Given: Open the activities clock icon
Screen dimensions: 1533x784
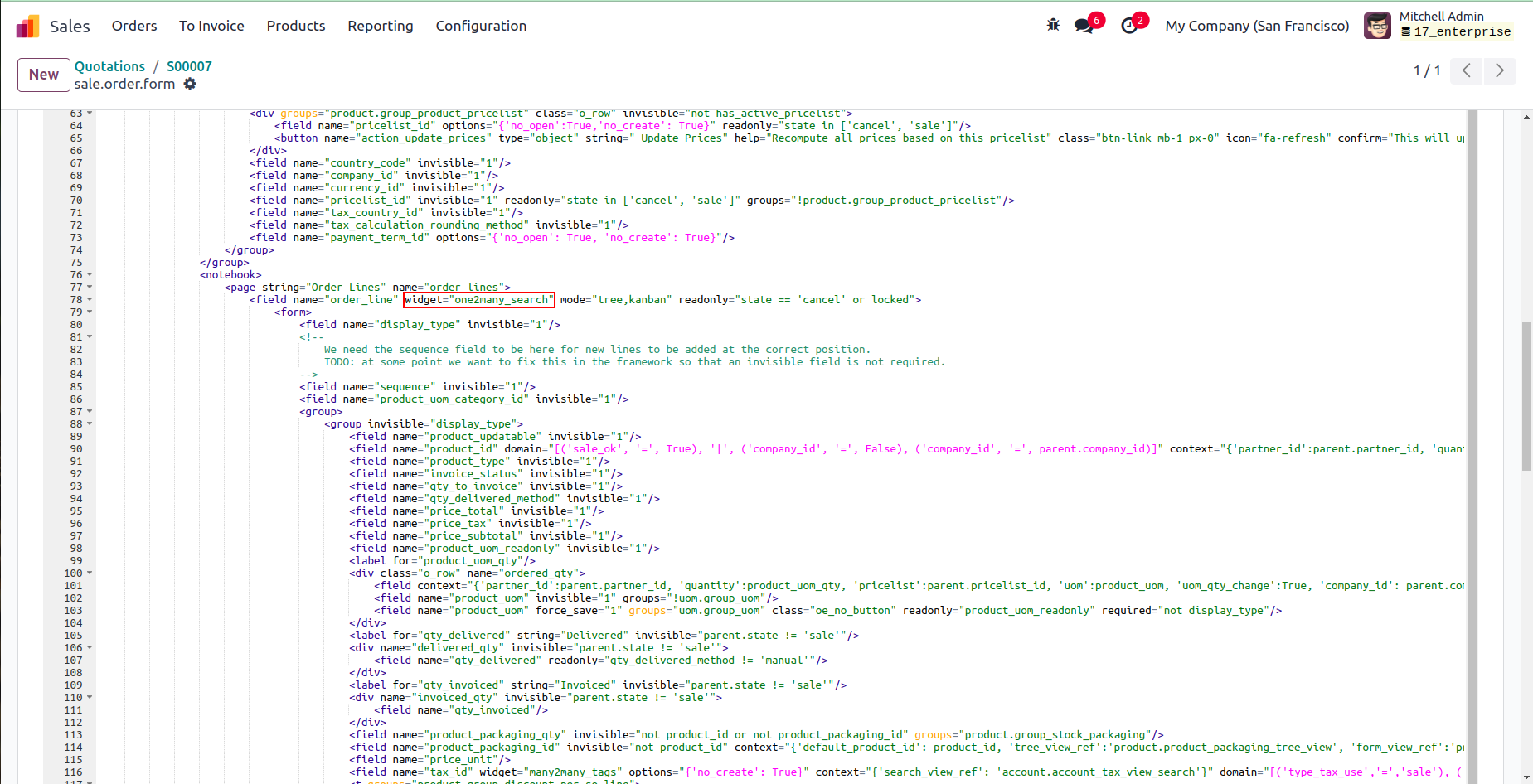Looking at the screenshot, I should coord(1129,26).
